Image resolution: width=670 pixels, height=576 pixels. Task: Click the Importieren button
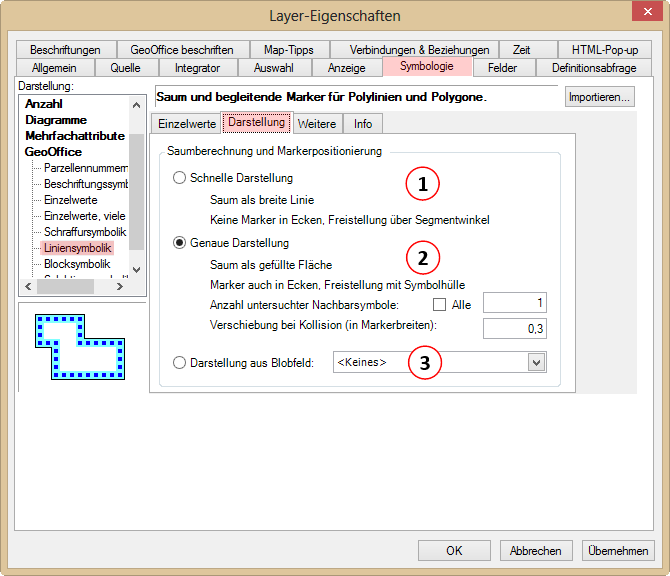point(600,97)
